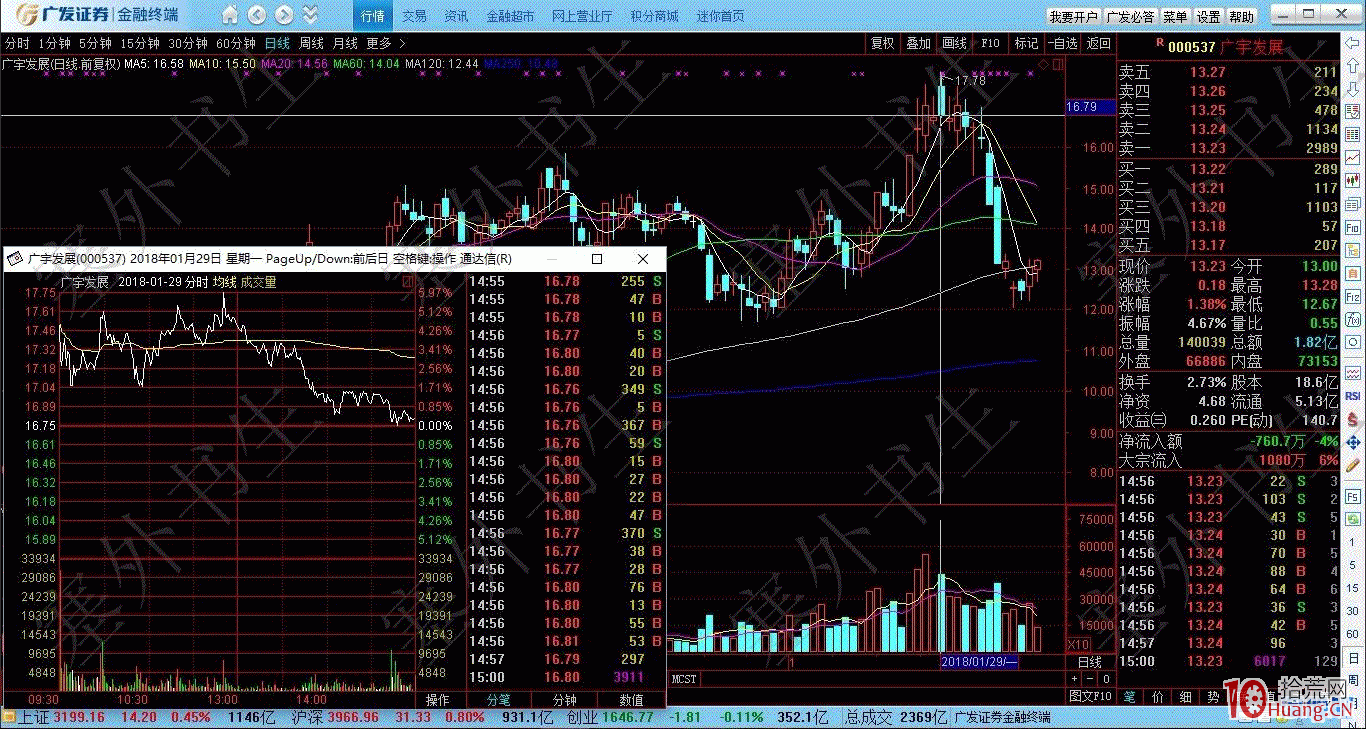Open the 积分商城 tab
The height and width of the screenshot is (729, 1366).
click(x=654, y=16)
